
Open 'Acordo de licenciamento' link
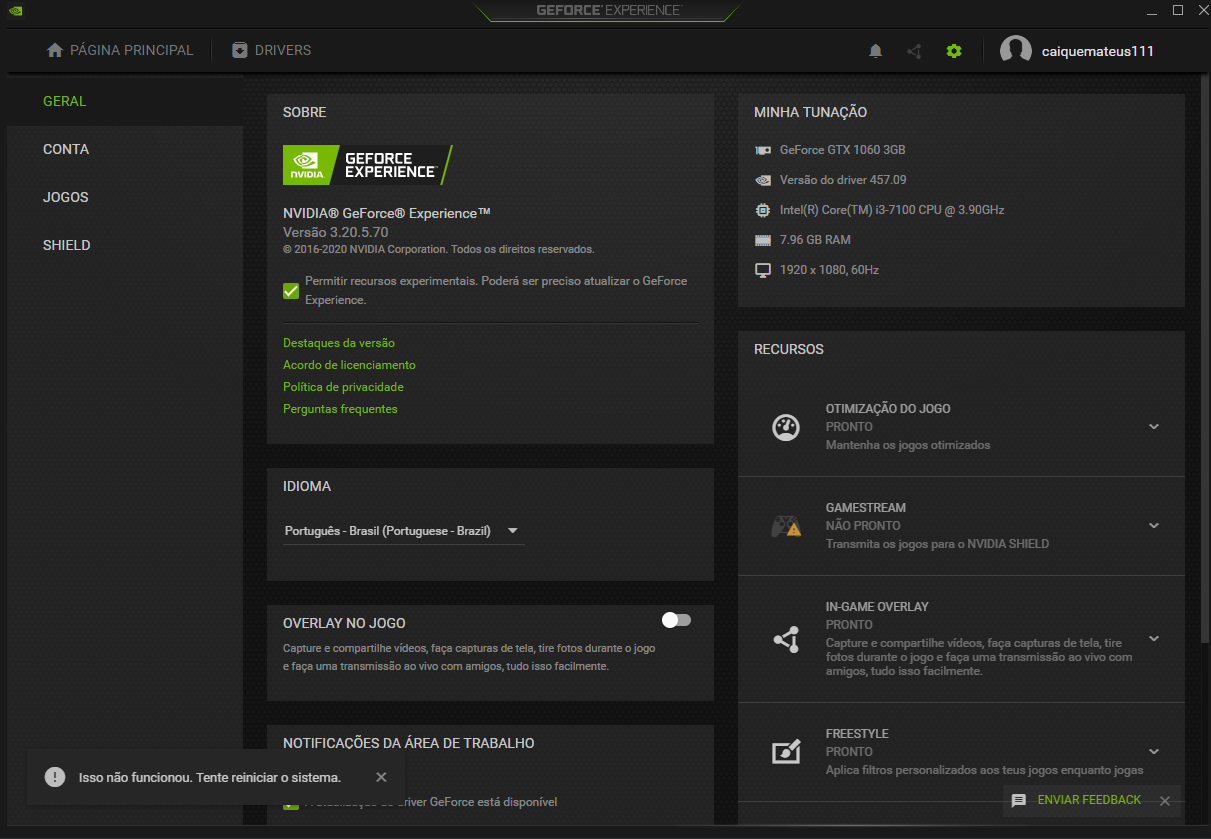click(x=349, y=365)
